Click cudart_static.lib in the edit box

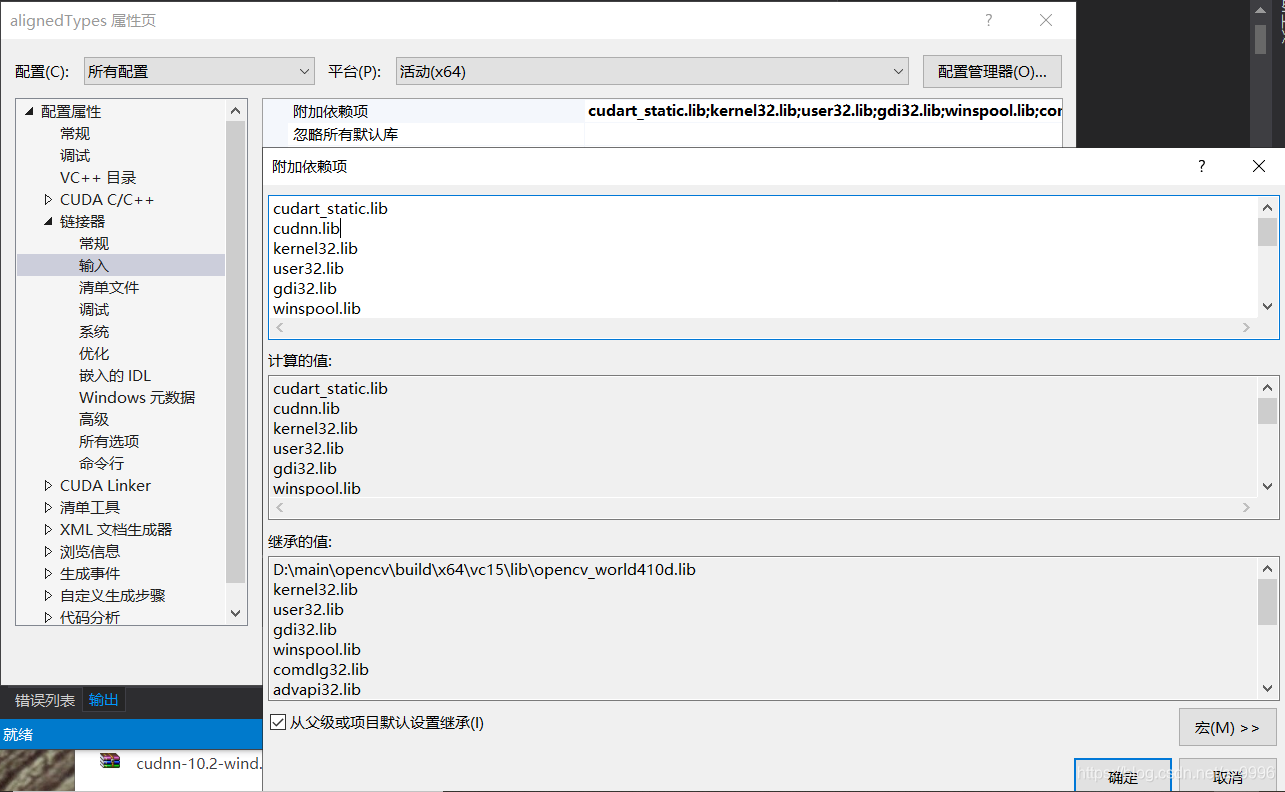(x=330, y=208)
